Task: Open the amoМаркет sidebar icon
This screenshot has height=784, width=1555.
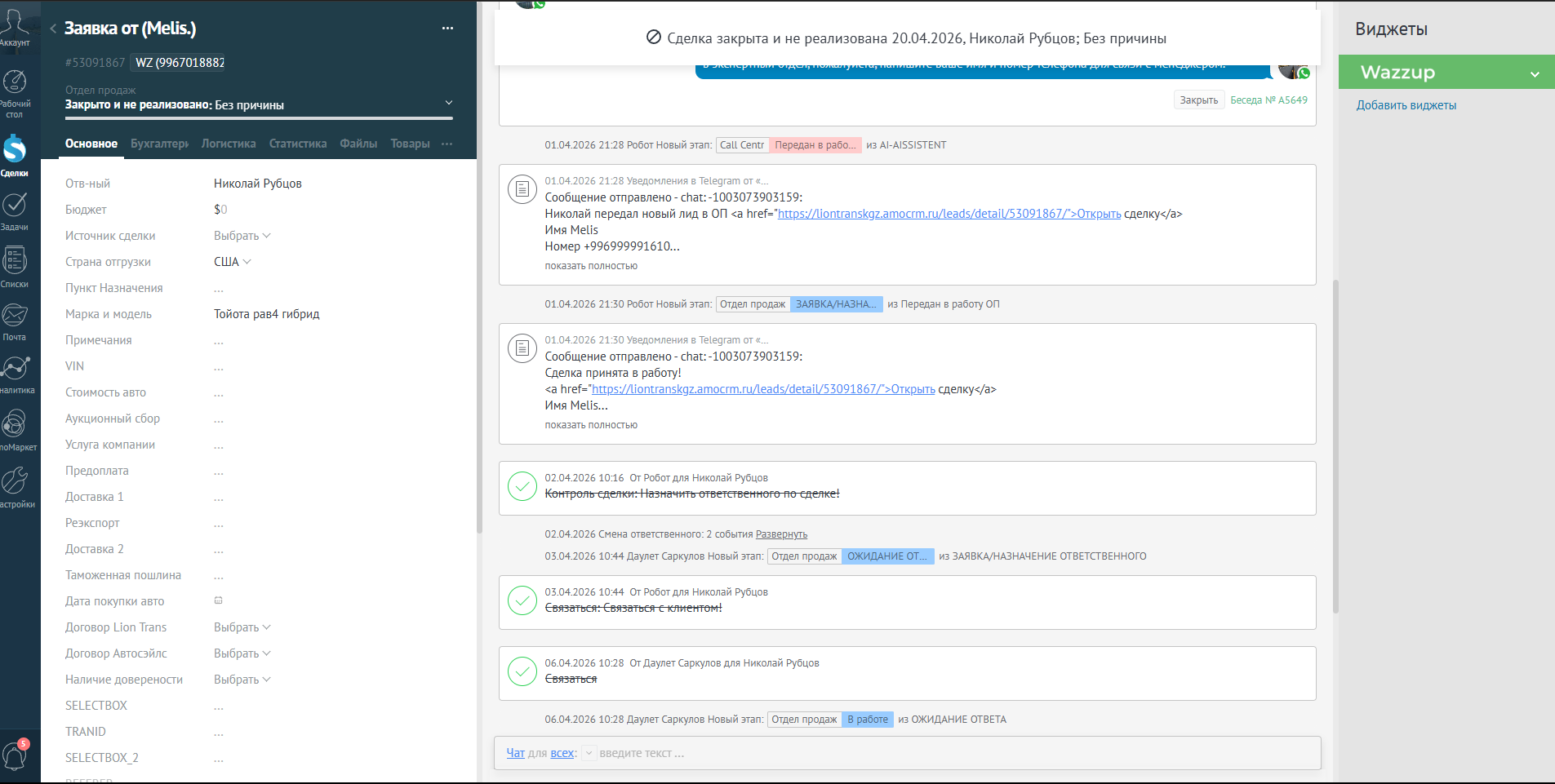Action: [15, 430]
